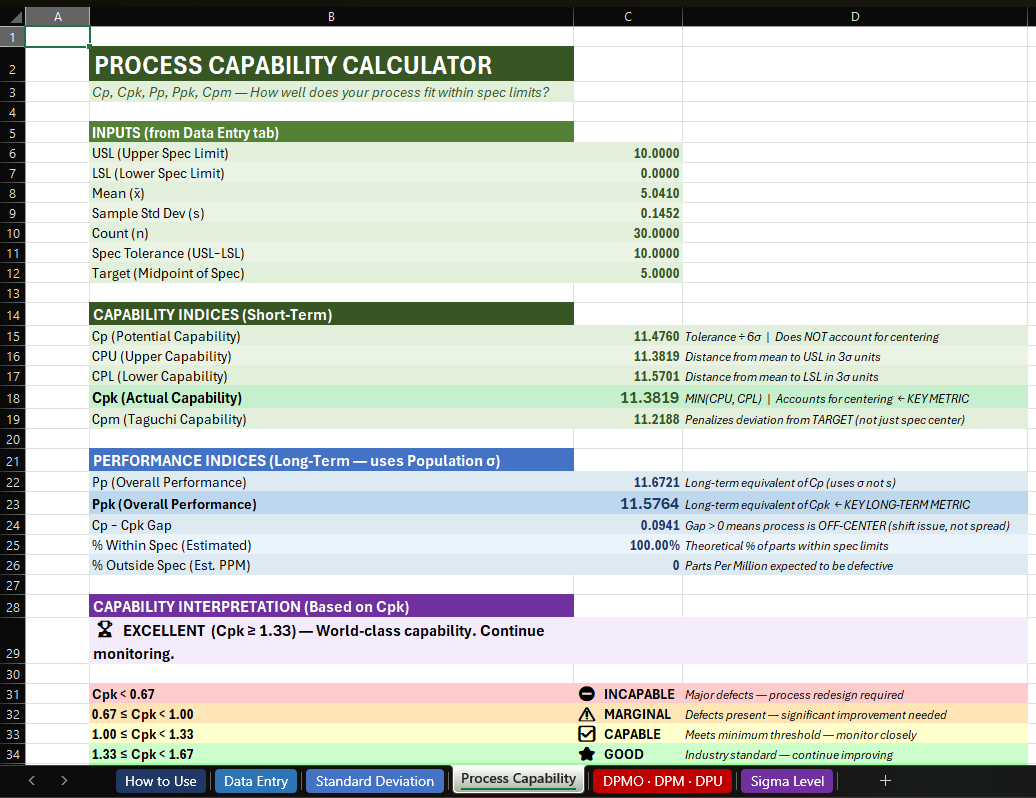Click the active Process Capability tab
Viewport: 1036px width, 798px height.
pos(518,780)
